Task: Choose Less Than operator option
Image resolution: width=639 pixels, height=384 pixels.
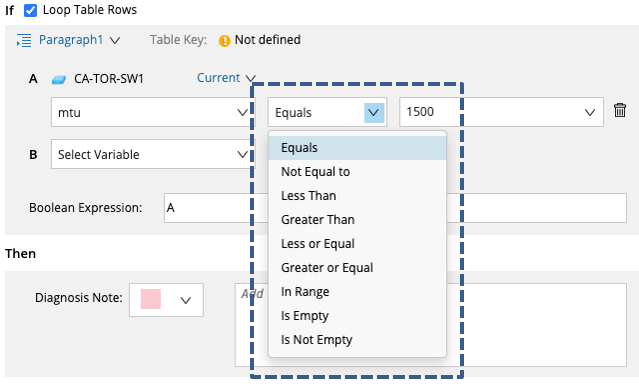Action: [x=357, y=196]
